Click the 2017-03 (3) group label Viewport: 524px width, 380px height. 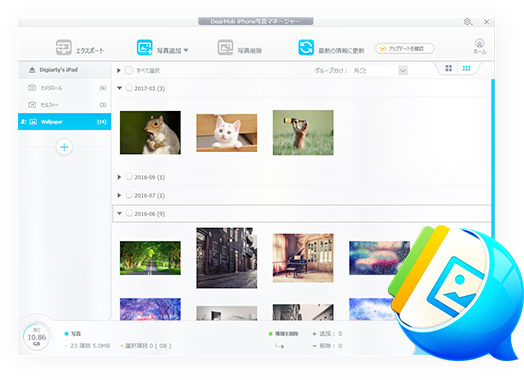[x=149, y=89]
